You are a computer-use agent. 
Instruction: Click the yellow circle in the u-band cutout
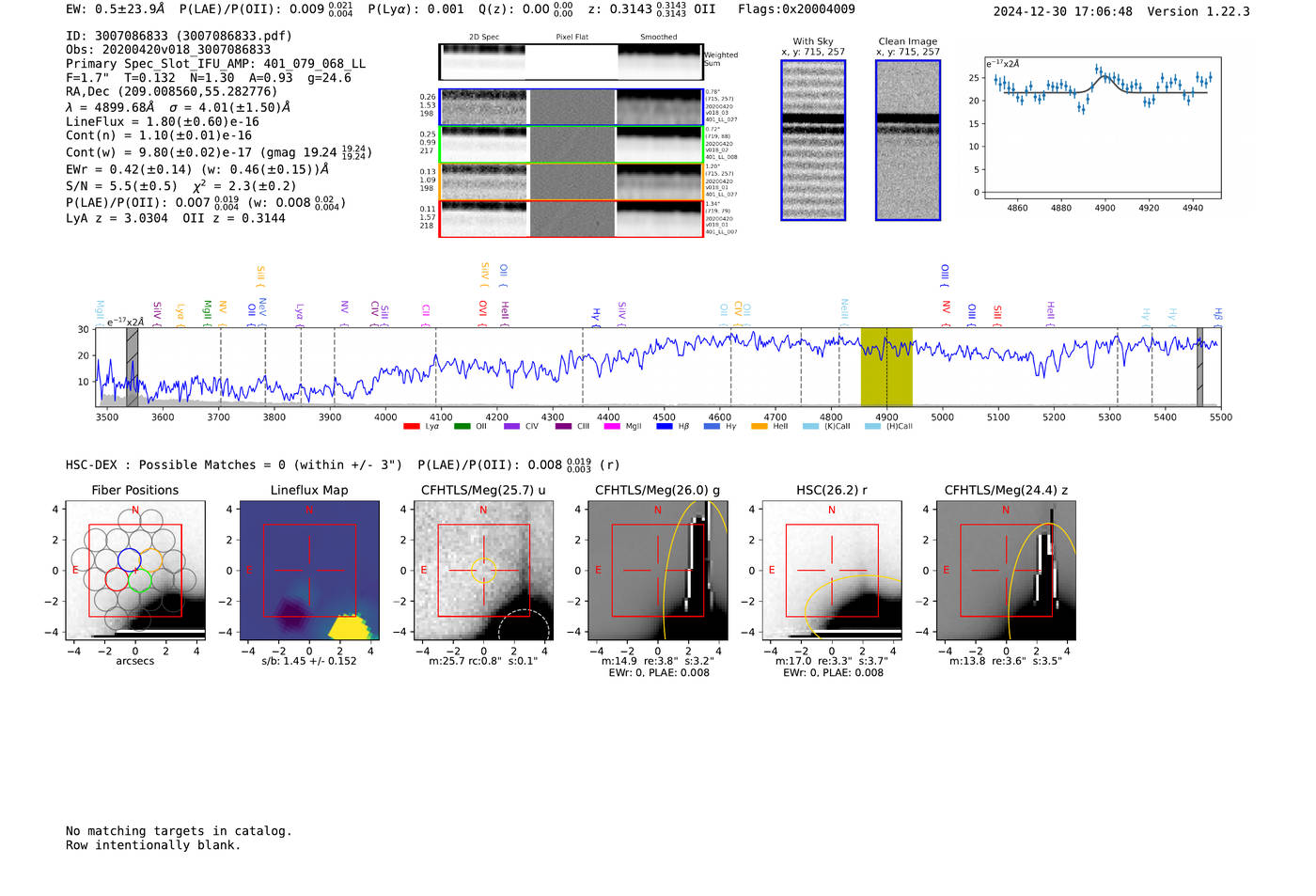pos(483,571)
